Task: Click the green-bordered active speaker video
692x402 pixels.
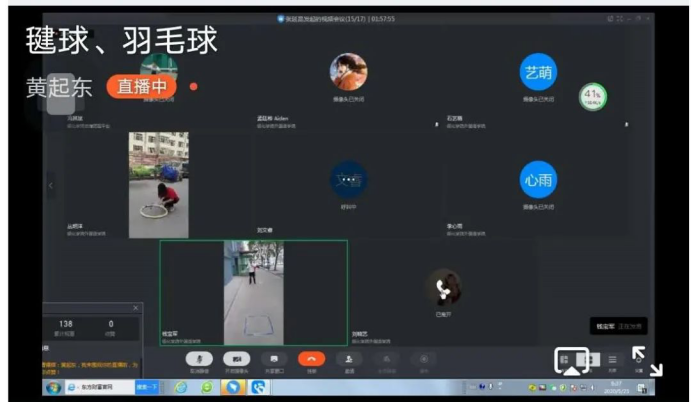Action: (253, 292)
